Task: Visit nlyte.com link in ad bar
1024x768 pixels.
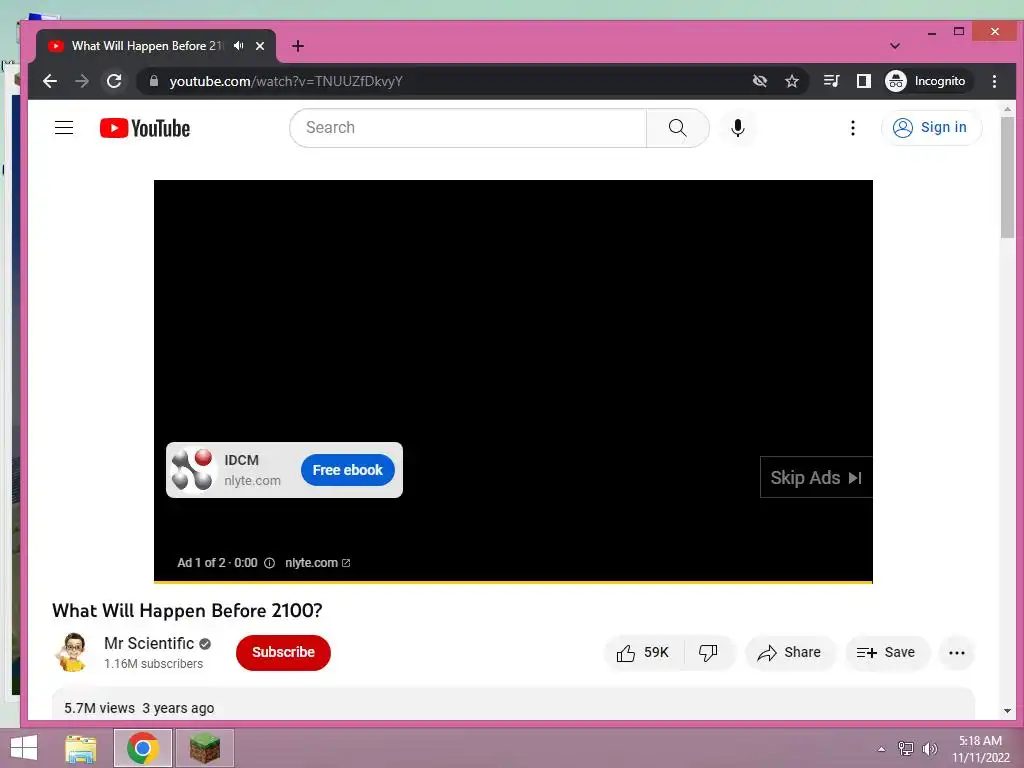Action: pos(317,563)
